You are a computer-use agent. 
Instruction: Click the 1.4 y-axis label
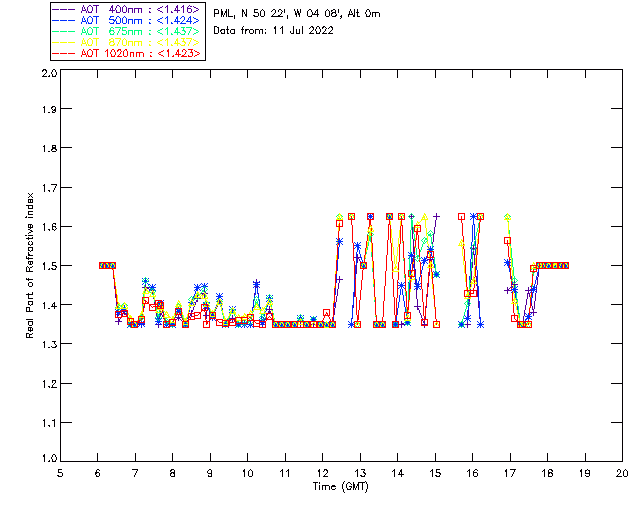[49, 305]
